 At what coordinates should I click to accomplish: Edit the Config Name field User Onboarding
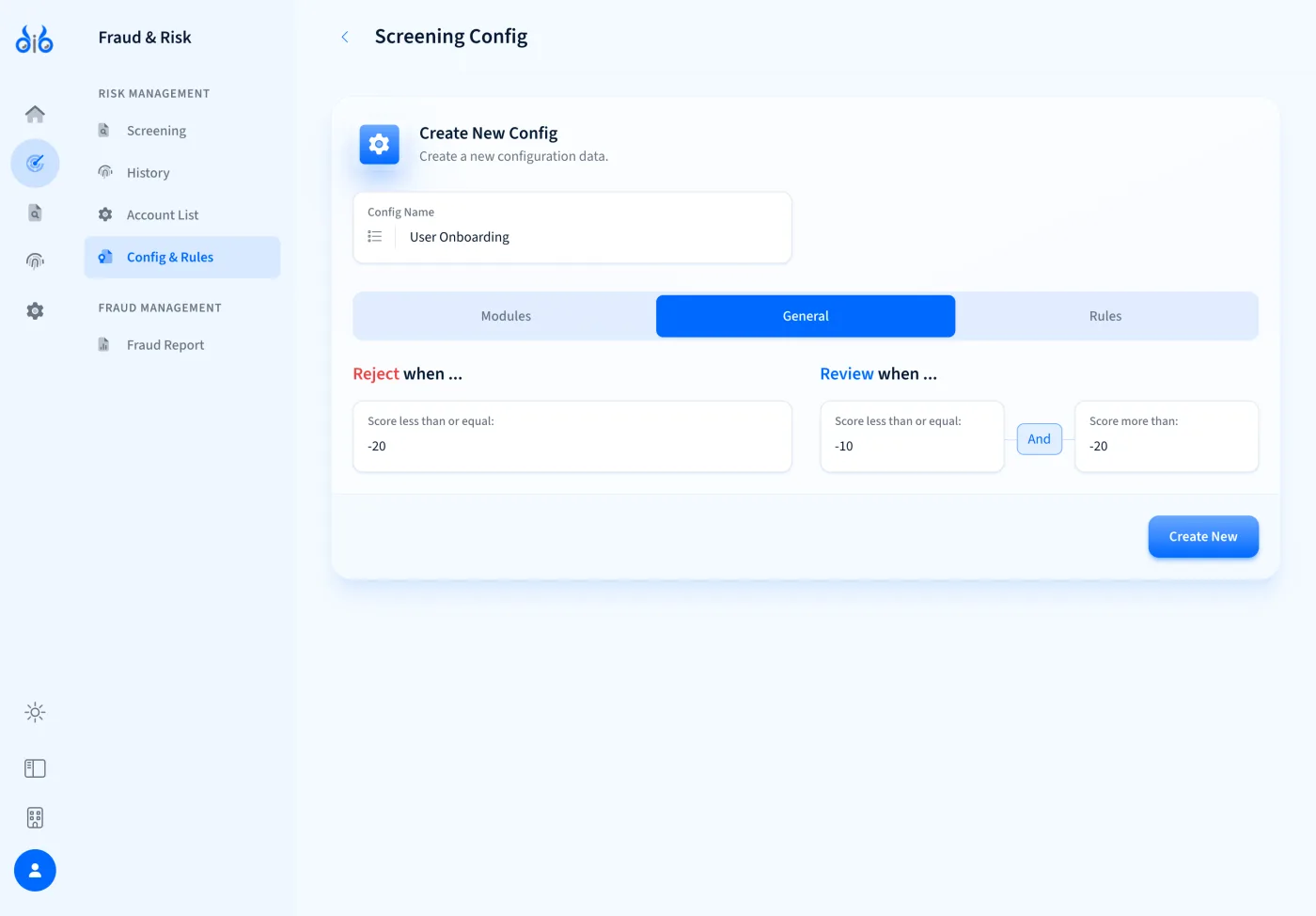572,228
